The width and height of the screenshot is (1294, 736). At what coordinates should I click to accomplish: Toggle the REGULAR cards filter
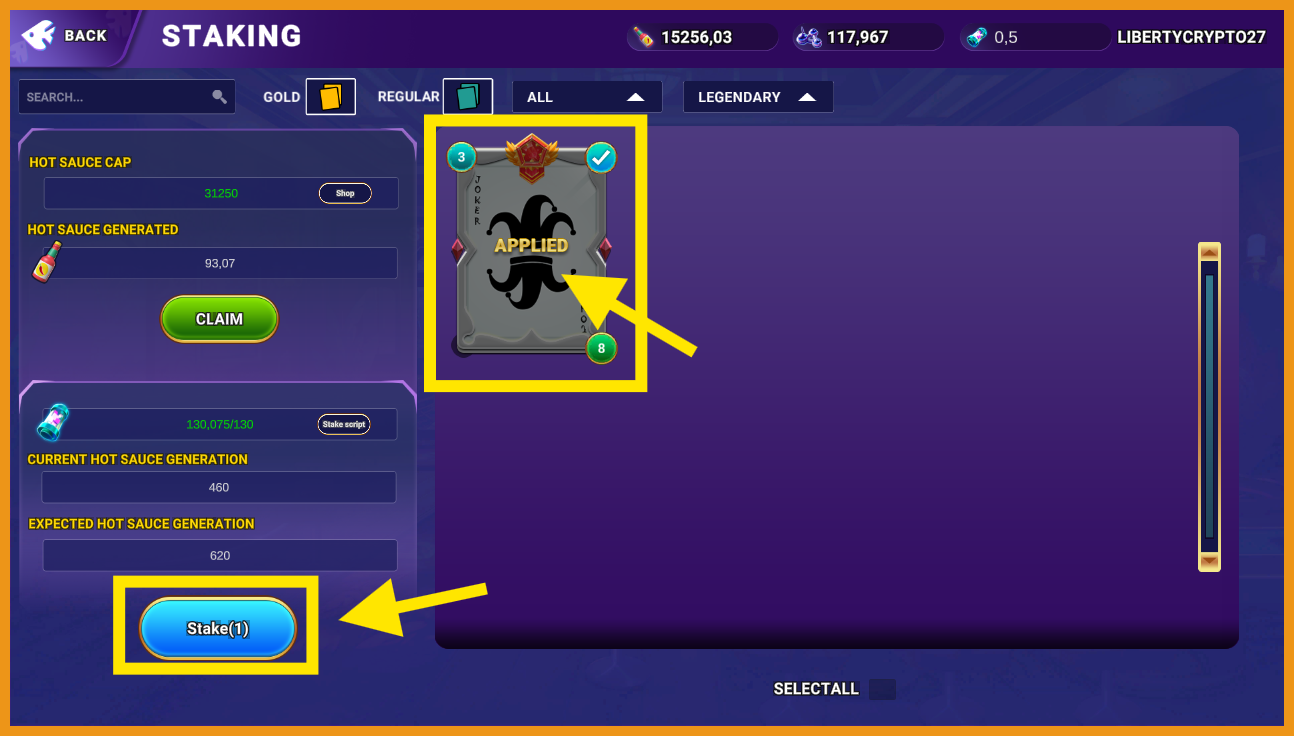(467, 97)
